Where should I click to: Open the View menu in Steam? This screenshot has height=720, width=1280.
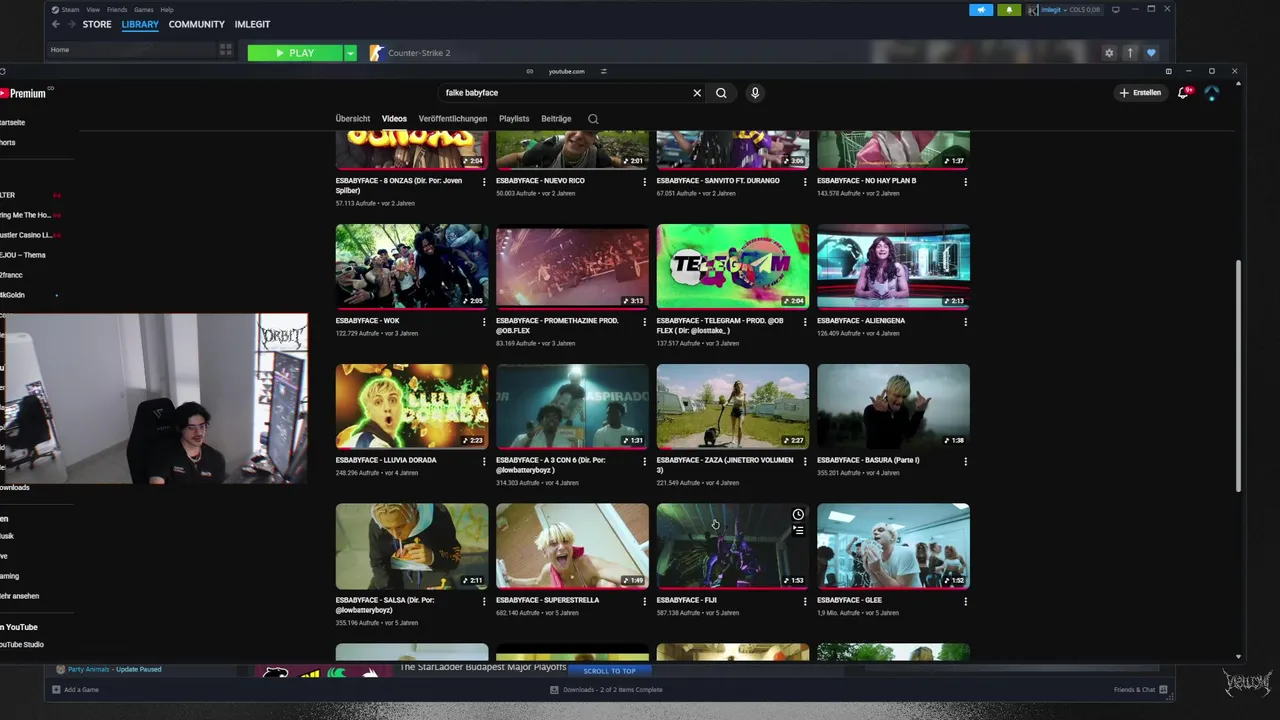pos(93,10)
